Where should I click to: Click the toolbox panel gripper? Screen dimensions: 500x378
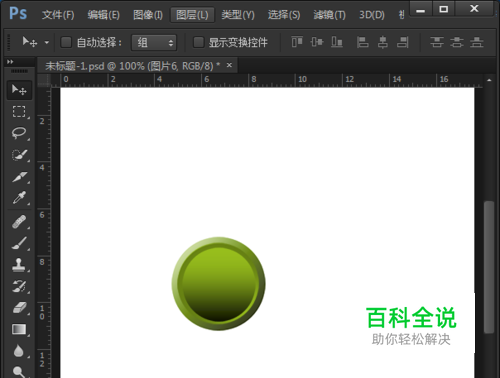point(19,71)
